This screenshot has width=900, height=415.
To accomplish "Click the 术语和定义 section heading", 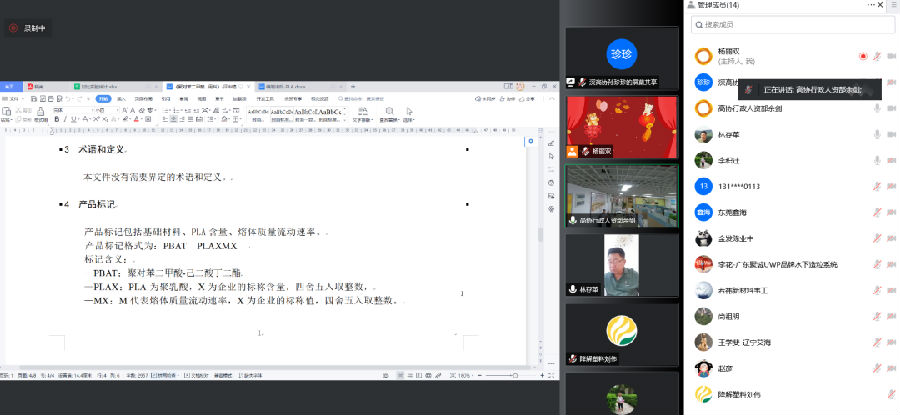I will [103, 149].
